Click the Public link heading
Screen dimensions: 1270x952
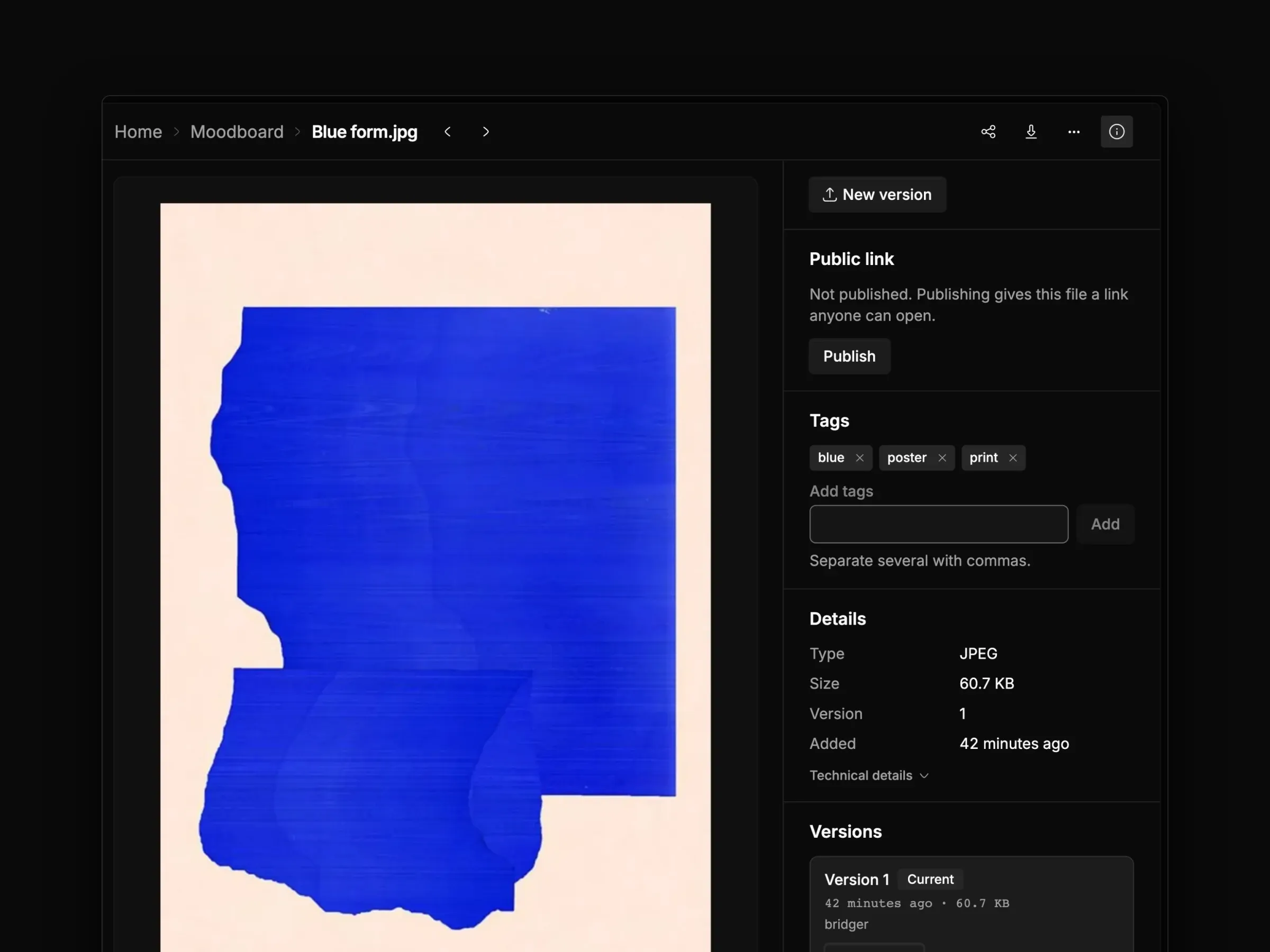pyautogui.click(x=851, y=259)
